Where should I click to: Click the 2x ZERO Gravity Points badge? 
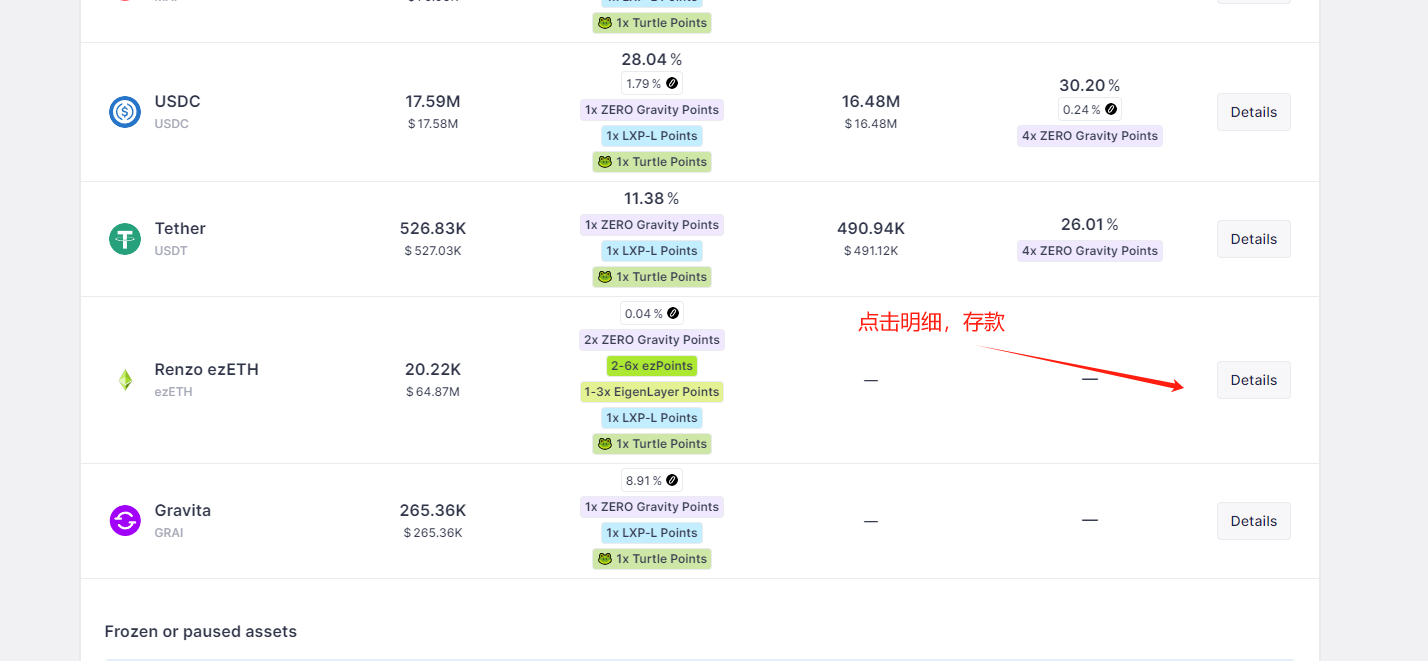click(x=651, y=340)
